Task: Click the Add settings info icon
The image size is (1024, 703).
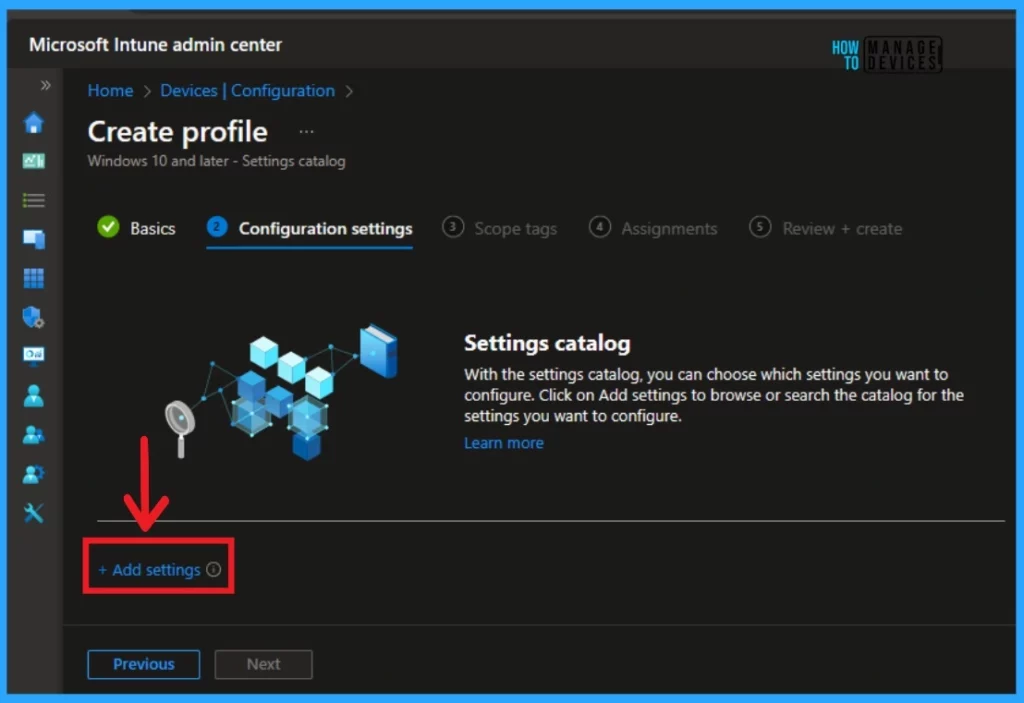Action: coord(214,569)
